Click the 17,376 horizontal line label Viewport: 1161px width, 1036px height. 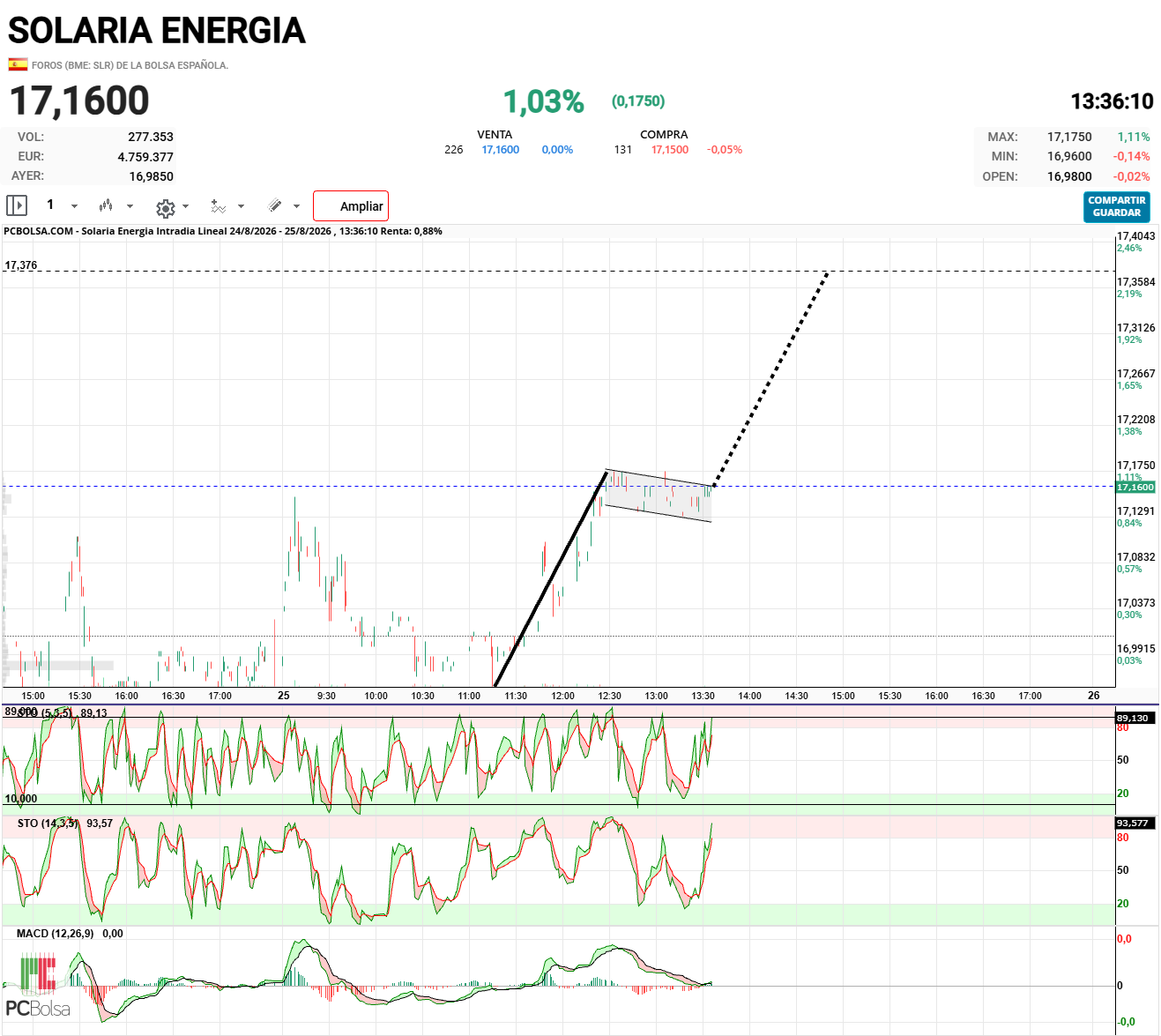pyautogui.click(x=21, y=265)
